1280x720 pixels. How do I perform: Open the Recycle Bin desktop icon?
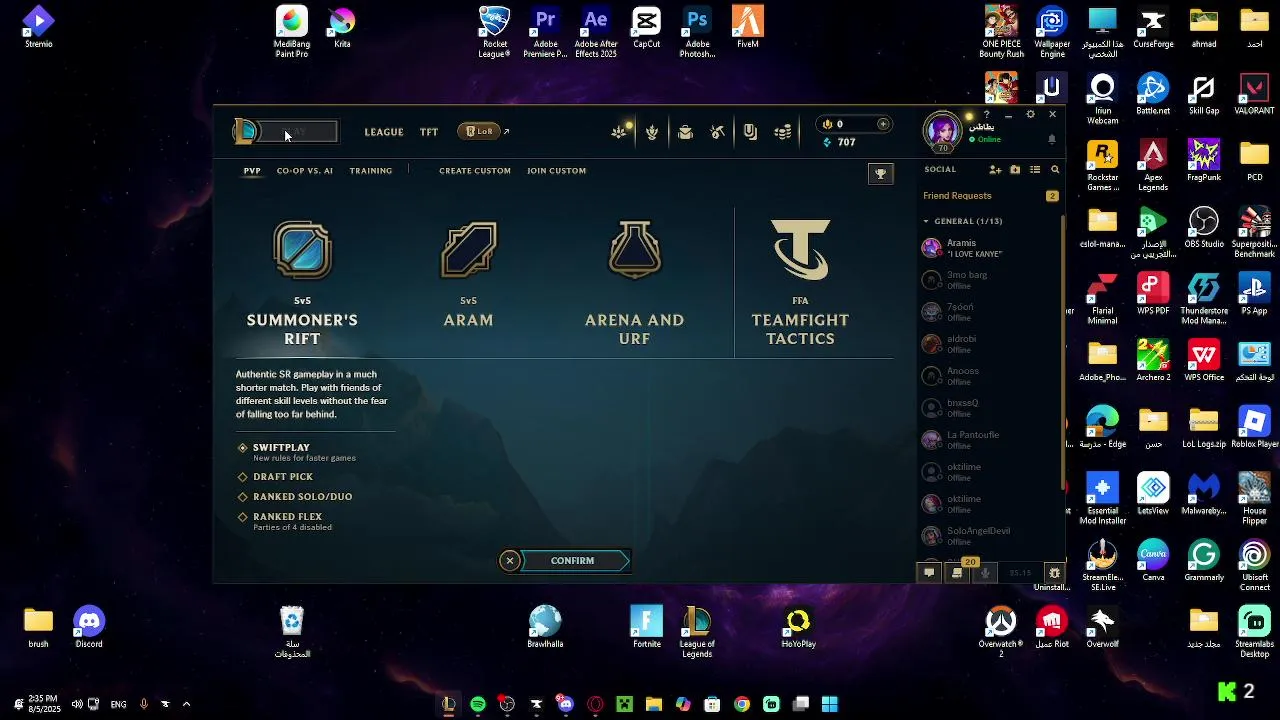tap(292, 632)
